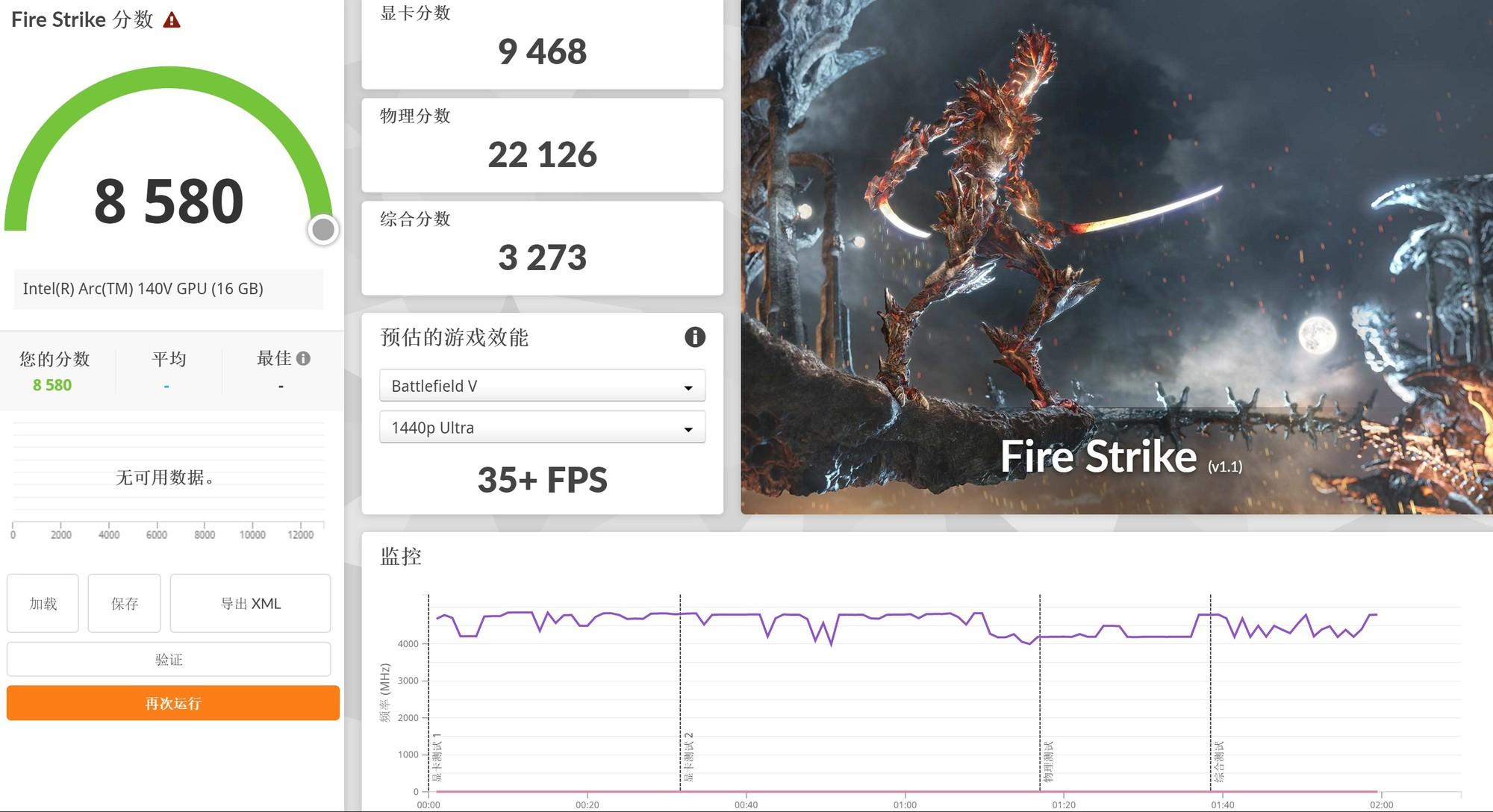This screenshot has width=1493, height=812.
Task: Click info icon for estimated game performance
Action: click(694, 337)
